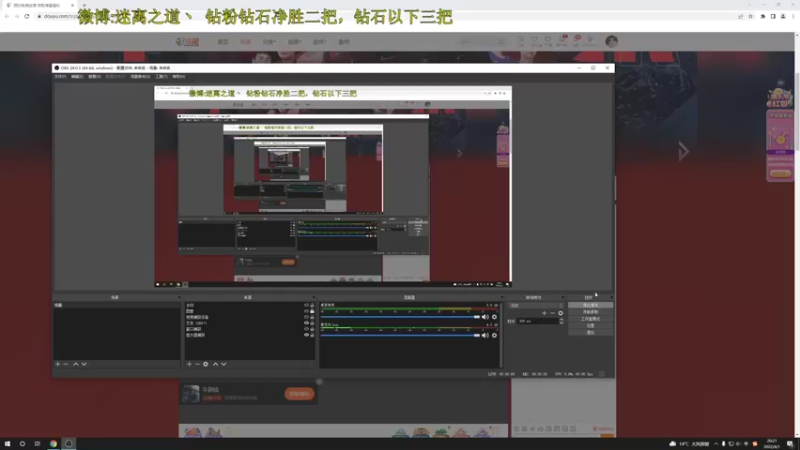Expand the 分类 dropdown in Douyu navigation
Screen dimensions: 800x450
coord(269,42)
